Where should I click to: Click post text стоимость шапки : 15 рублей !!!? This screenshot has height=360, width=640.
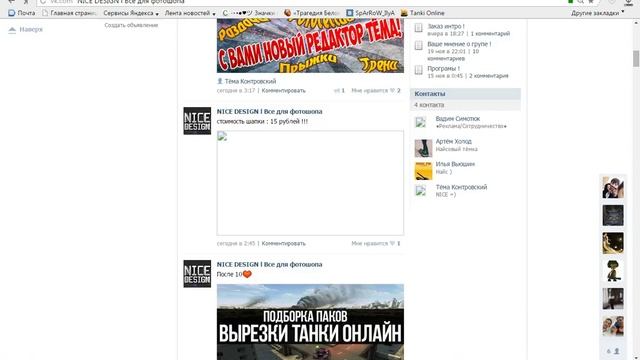(x=262, y=121)
